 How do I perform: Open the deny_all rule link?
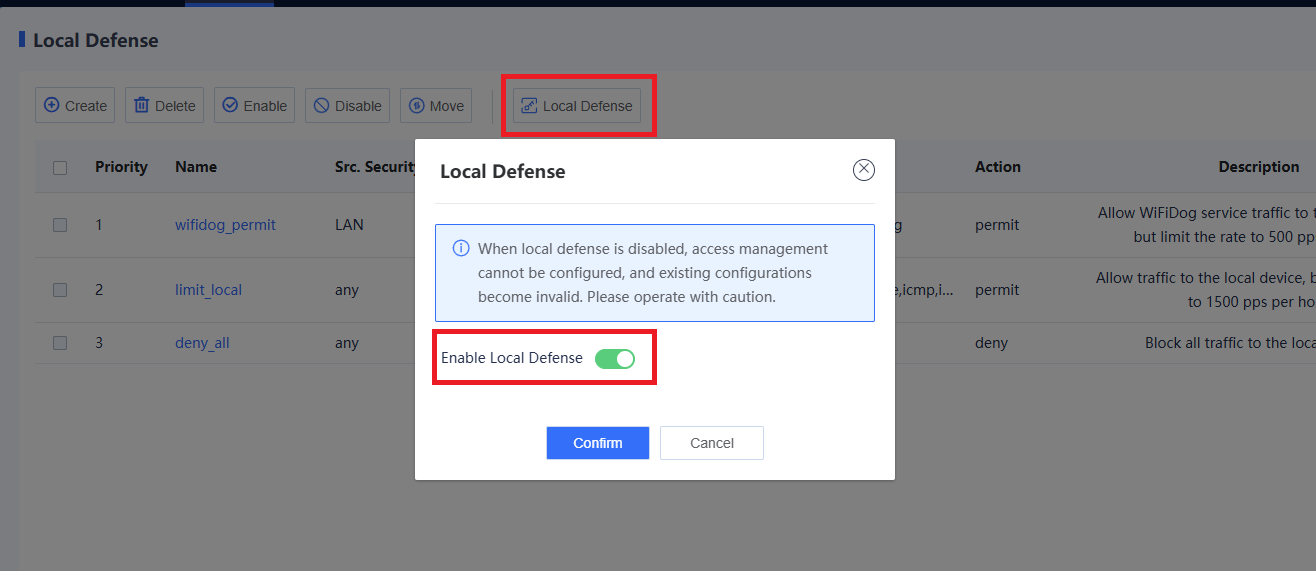202,343
